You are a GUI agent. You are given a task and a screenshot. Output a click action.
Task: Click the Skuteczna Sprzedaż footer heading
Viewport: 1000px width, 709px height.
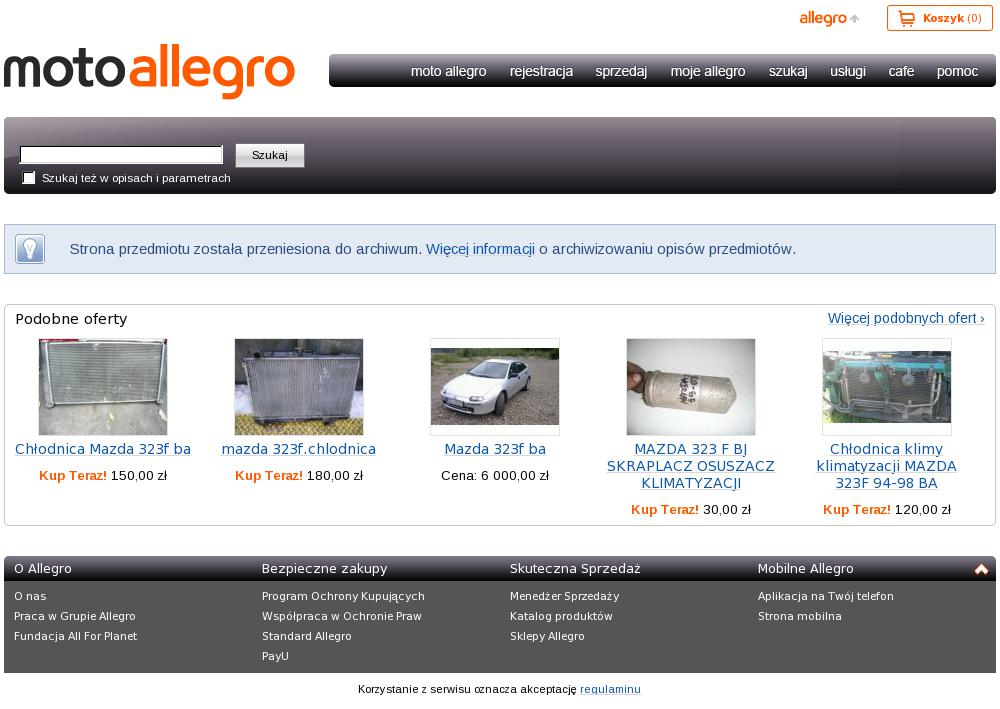point(575,569)
